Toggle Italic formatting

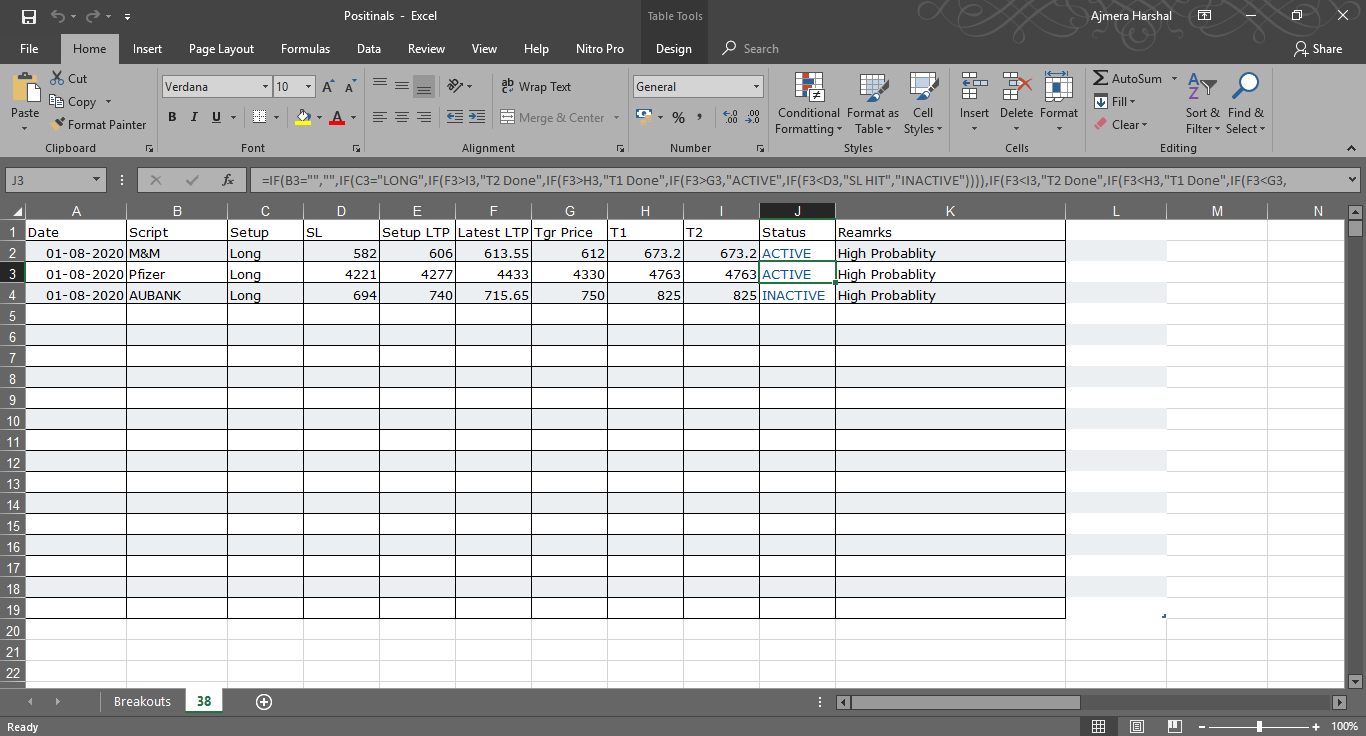click(194, 117)
